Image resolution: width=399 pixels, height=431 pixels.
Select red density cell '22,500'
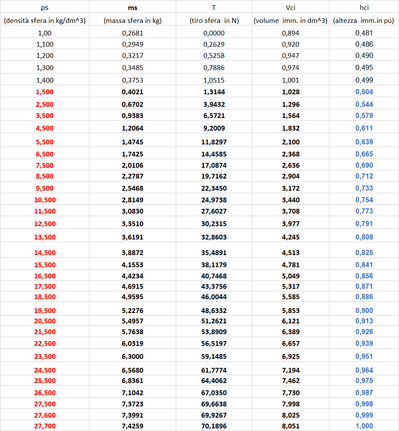coord(45,344)
